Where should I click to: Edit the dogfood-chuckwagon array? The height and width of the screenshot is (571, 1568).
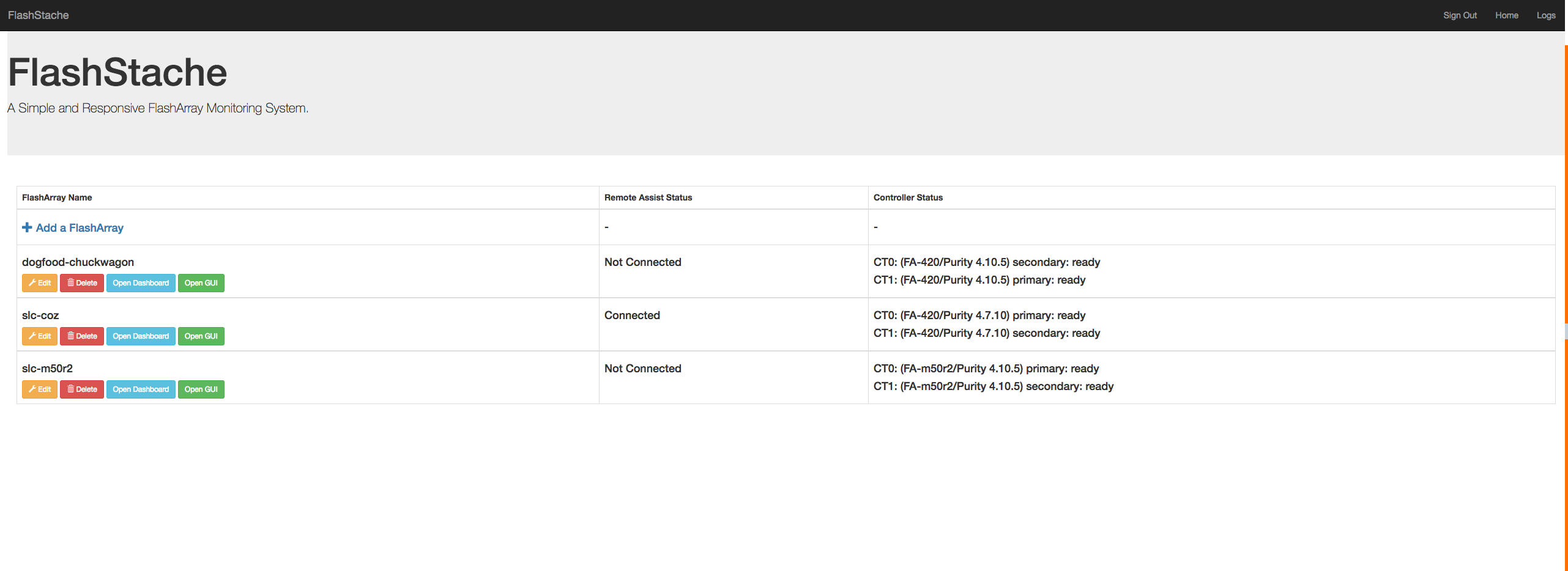tap(40, 283)
